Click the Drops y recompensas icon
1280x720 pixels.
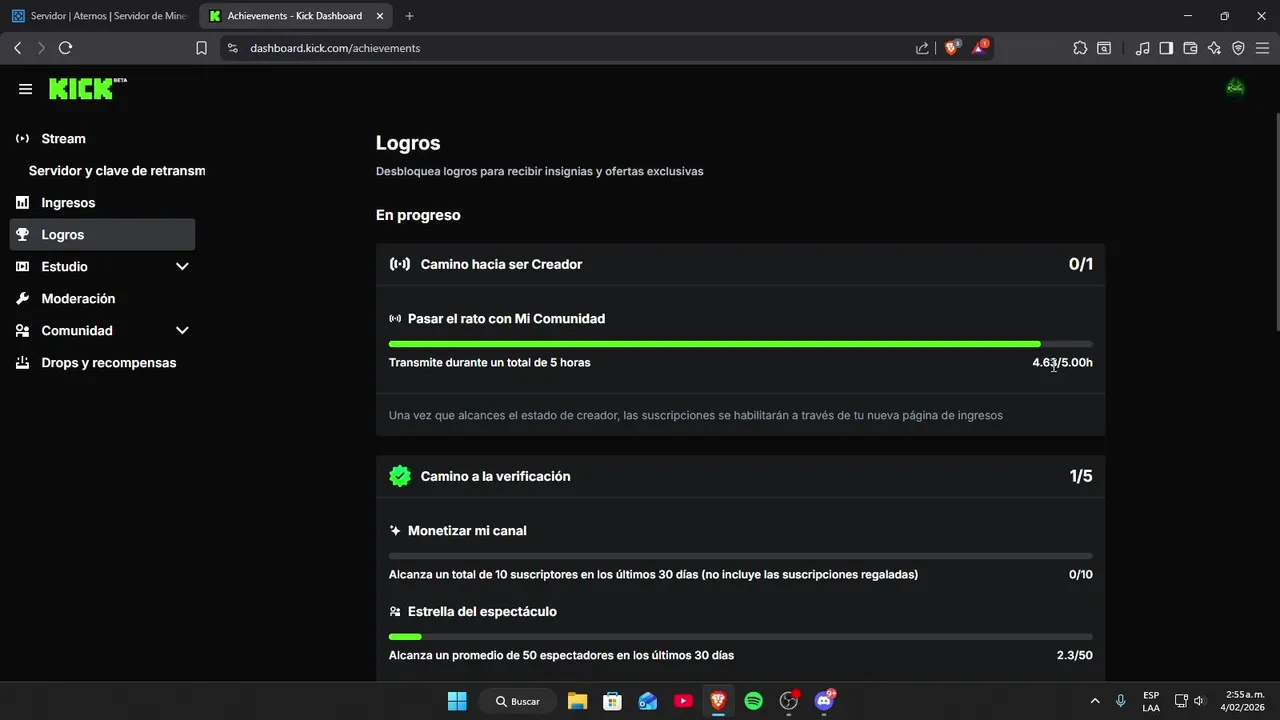[22, 363]
